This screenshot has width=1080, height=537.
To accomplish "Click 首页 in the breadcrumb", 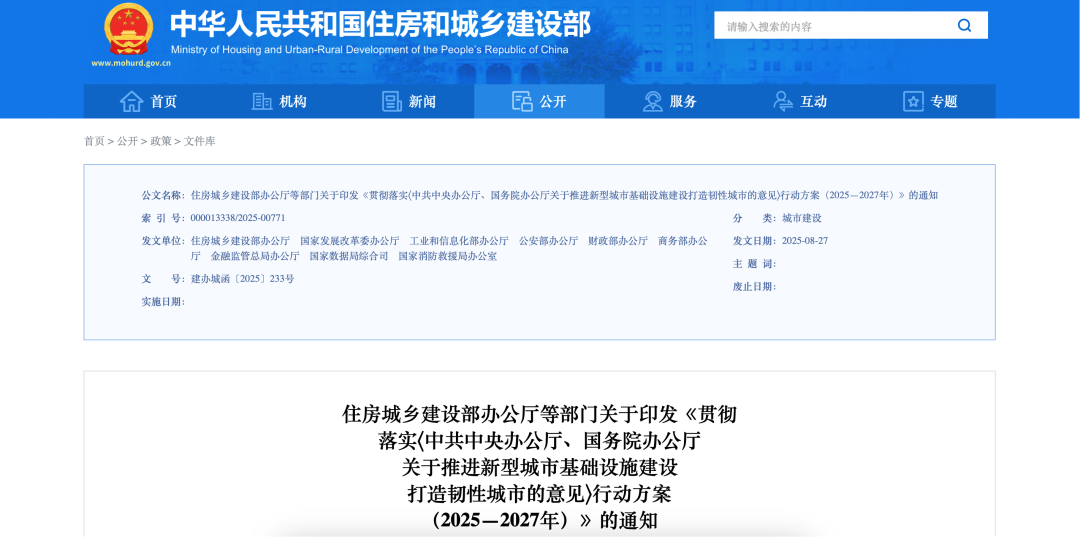I will pos(94,141).
